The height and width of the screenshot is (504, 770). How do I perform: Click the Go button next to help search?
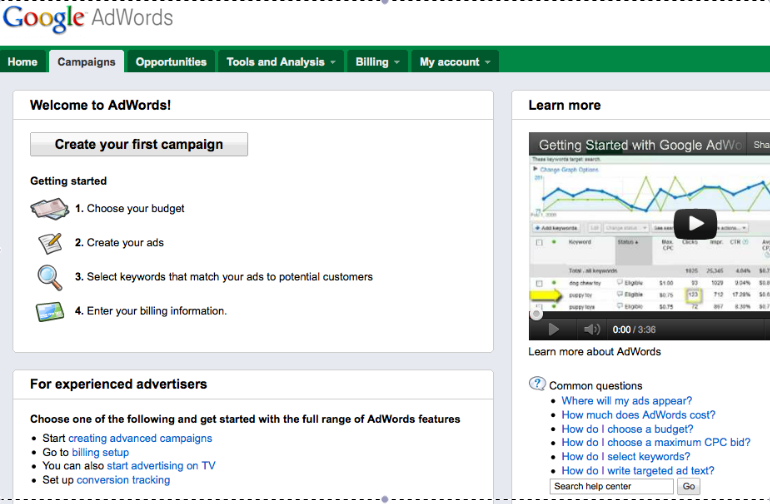(x=688, y=486)
